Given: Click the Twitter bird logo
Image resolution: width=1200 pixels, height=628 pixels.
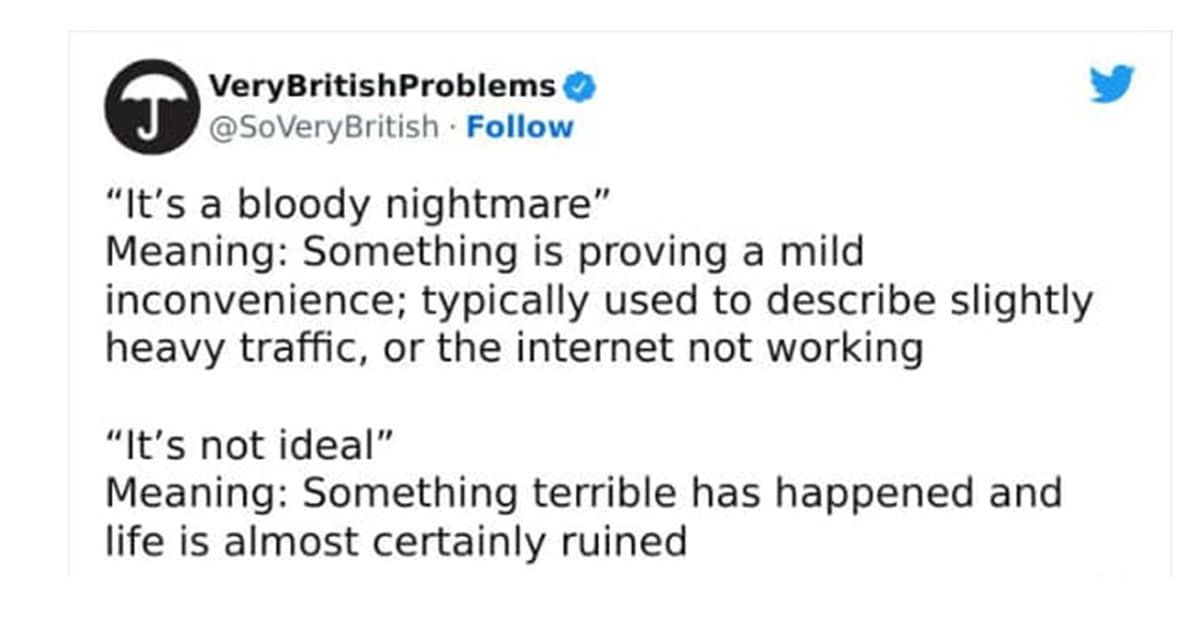Looking at the screenshot, I should pyautogui.click(x=1112, y=84).
